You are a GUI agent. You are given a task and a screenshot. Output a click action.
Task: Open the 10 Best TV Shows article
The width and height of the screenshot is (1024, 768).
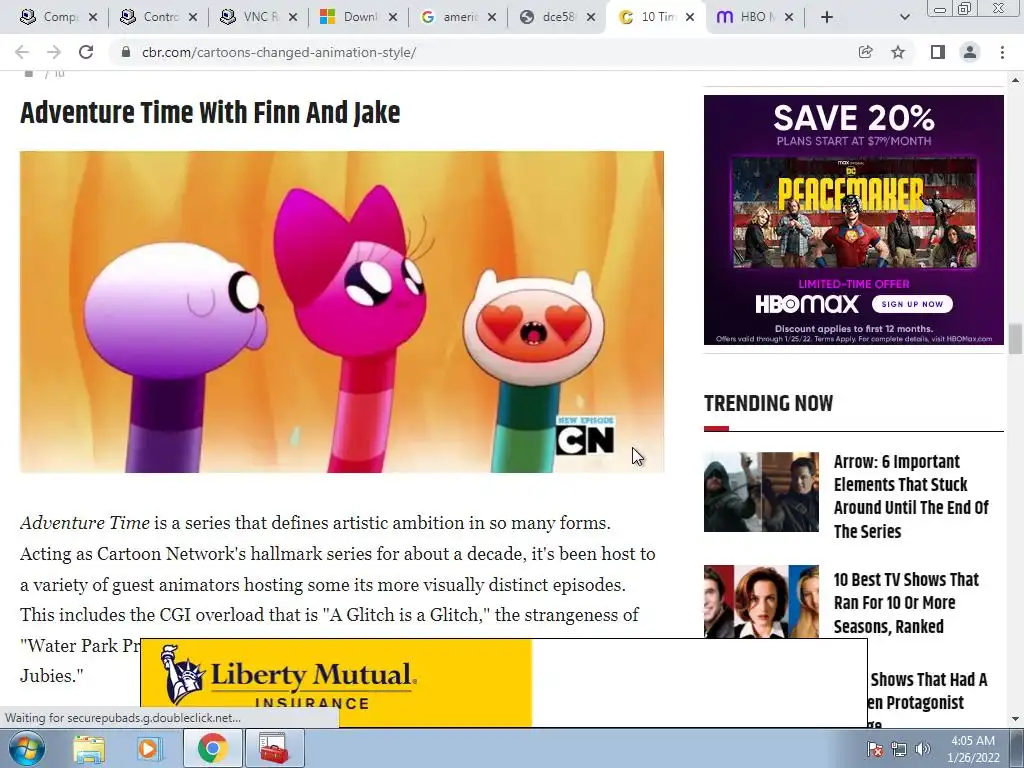point(906,603)
